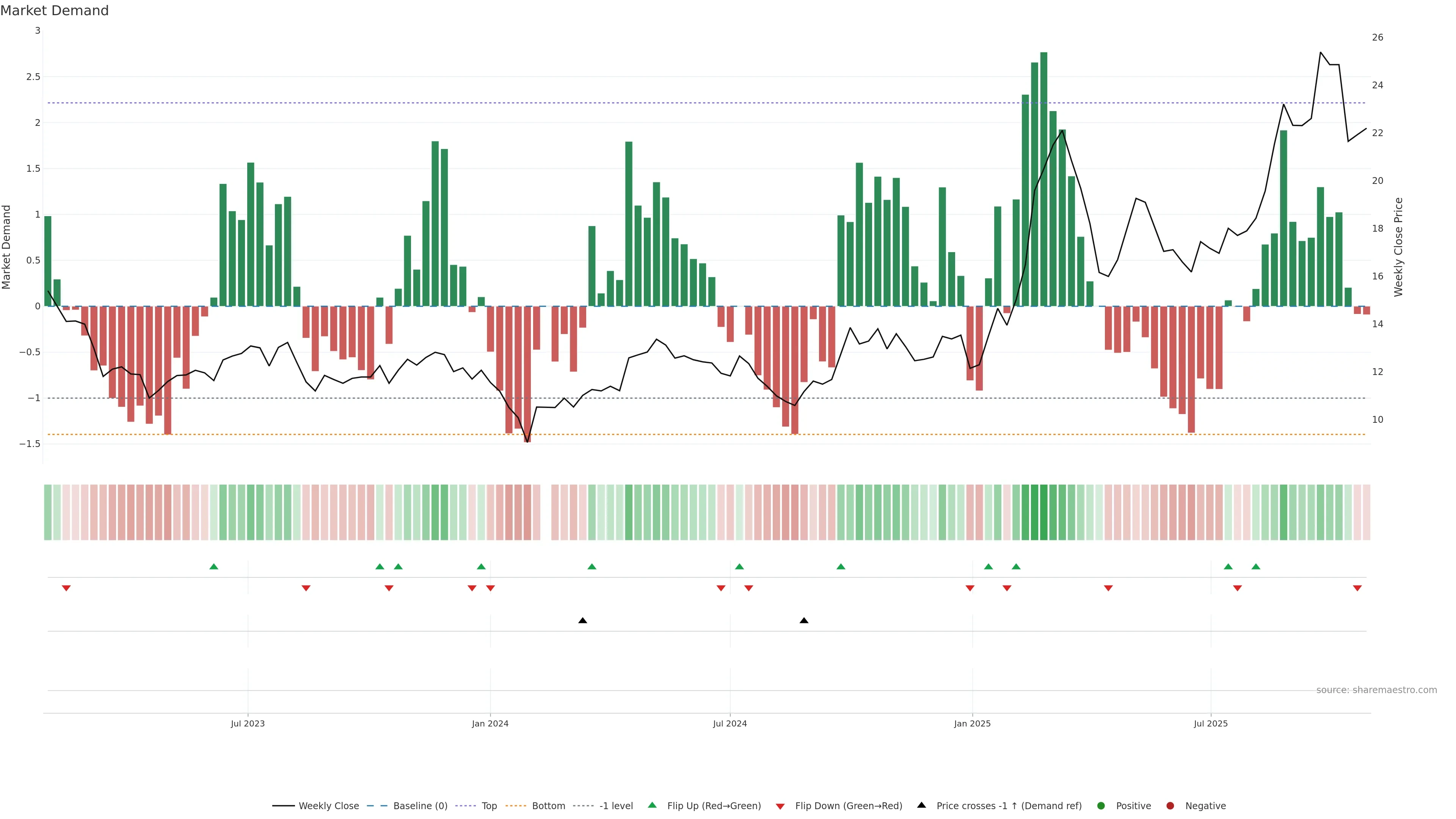Click the Jan 2025 x-axis label

click(x=972, y=723)
